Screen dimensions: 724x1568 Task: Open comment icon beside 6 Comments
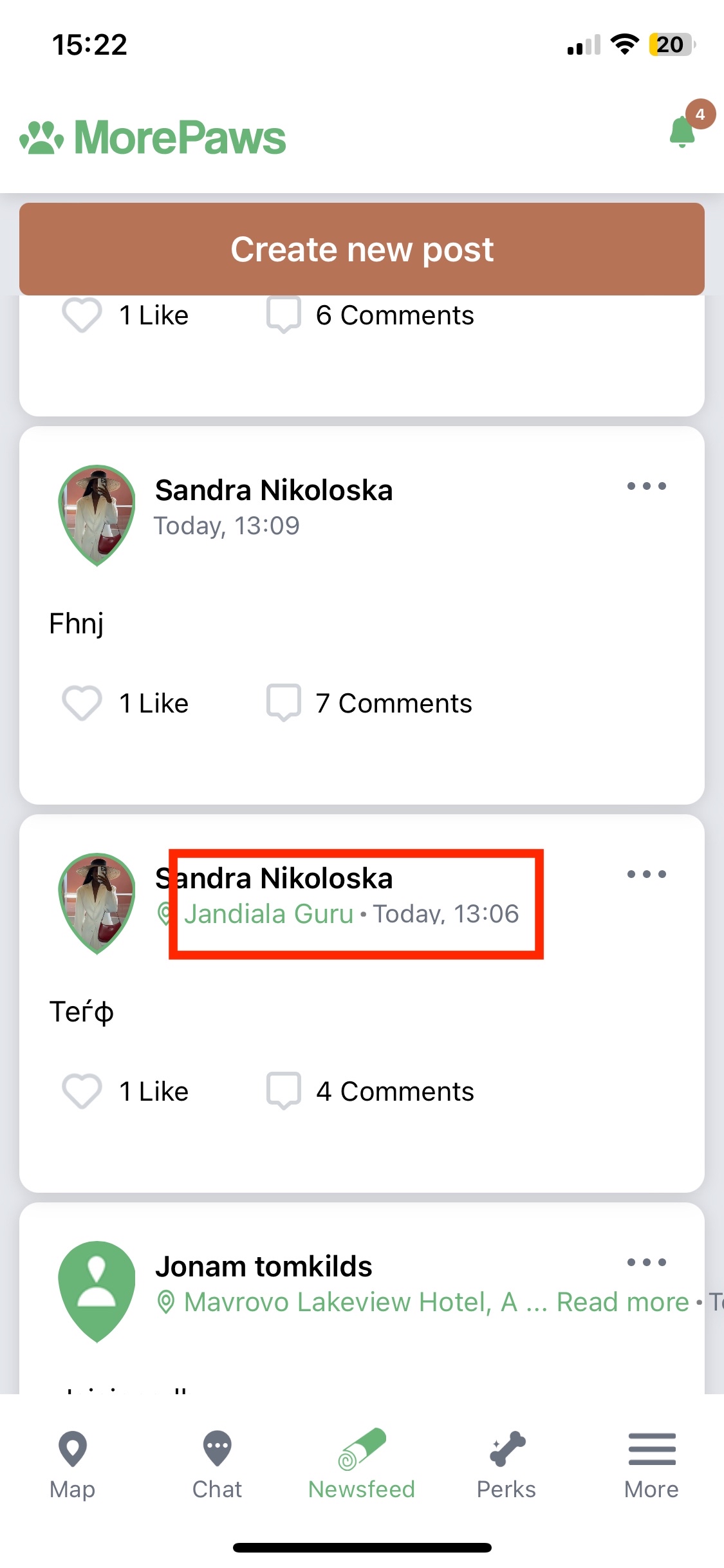click(284, 315)
